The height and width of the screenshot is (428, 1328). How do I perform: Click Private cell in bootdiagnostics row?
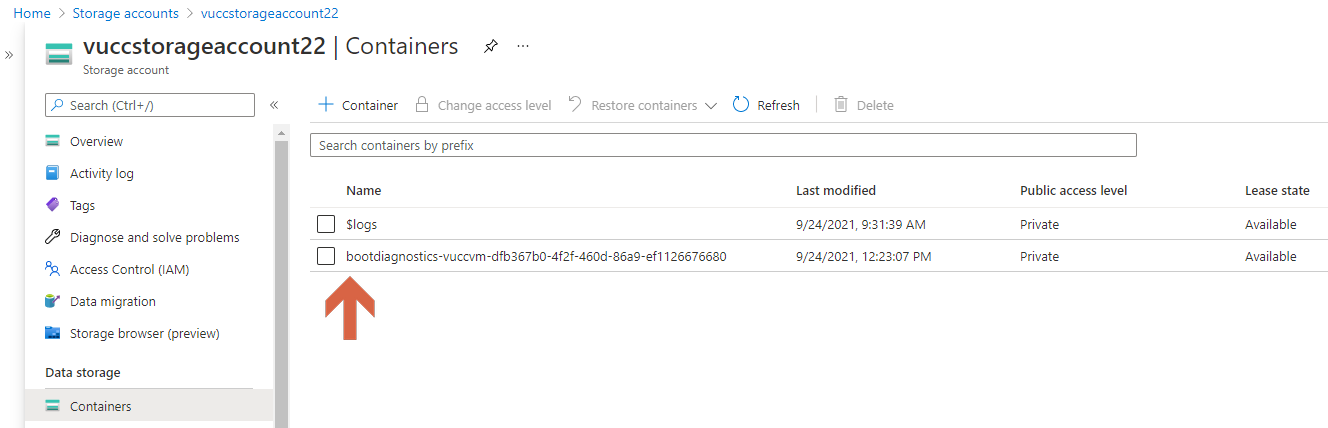1039,257
